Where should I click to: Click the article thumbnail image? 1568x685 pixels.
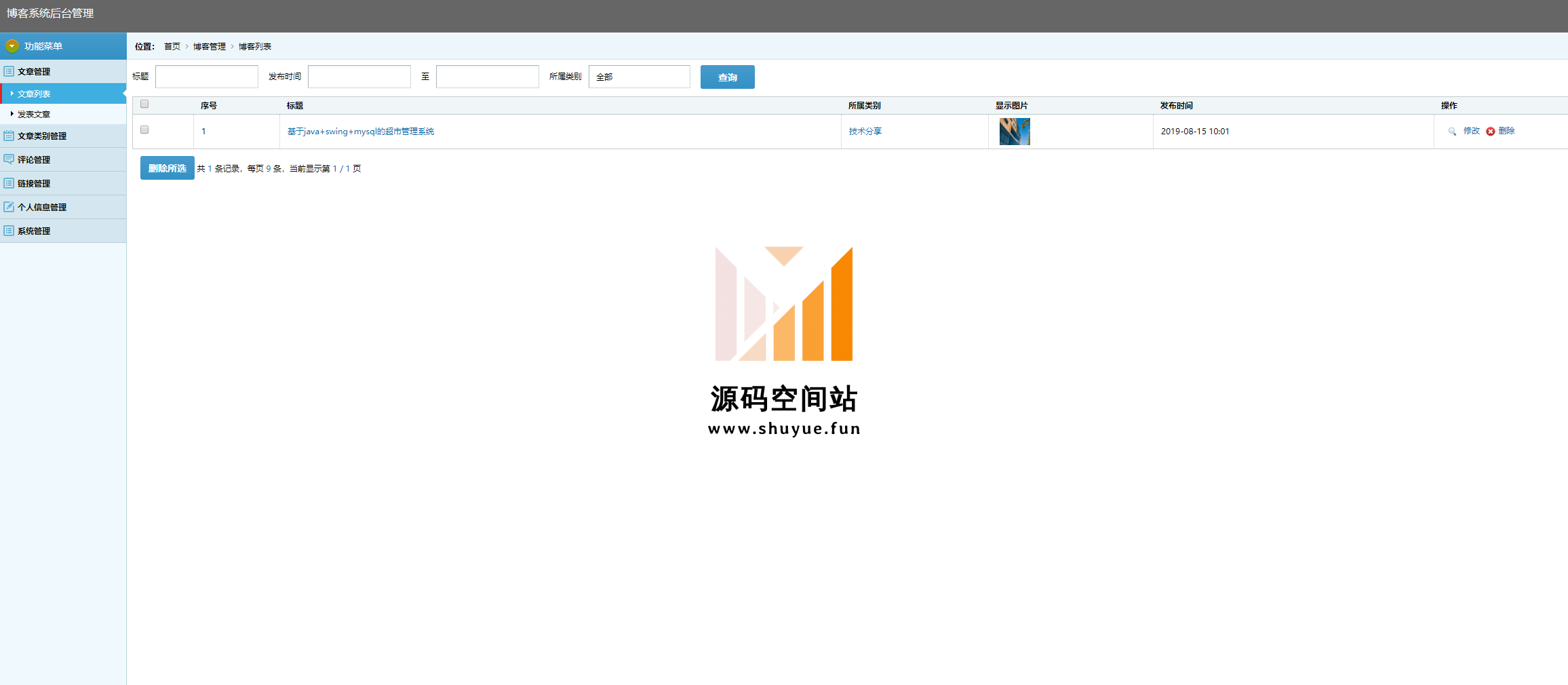1015,132
